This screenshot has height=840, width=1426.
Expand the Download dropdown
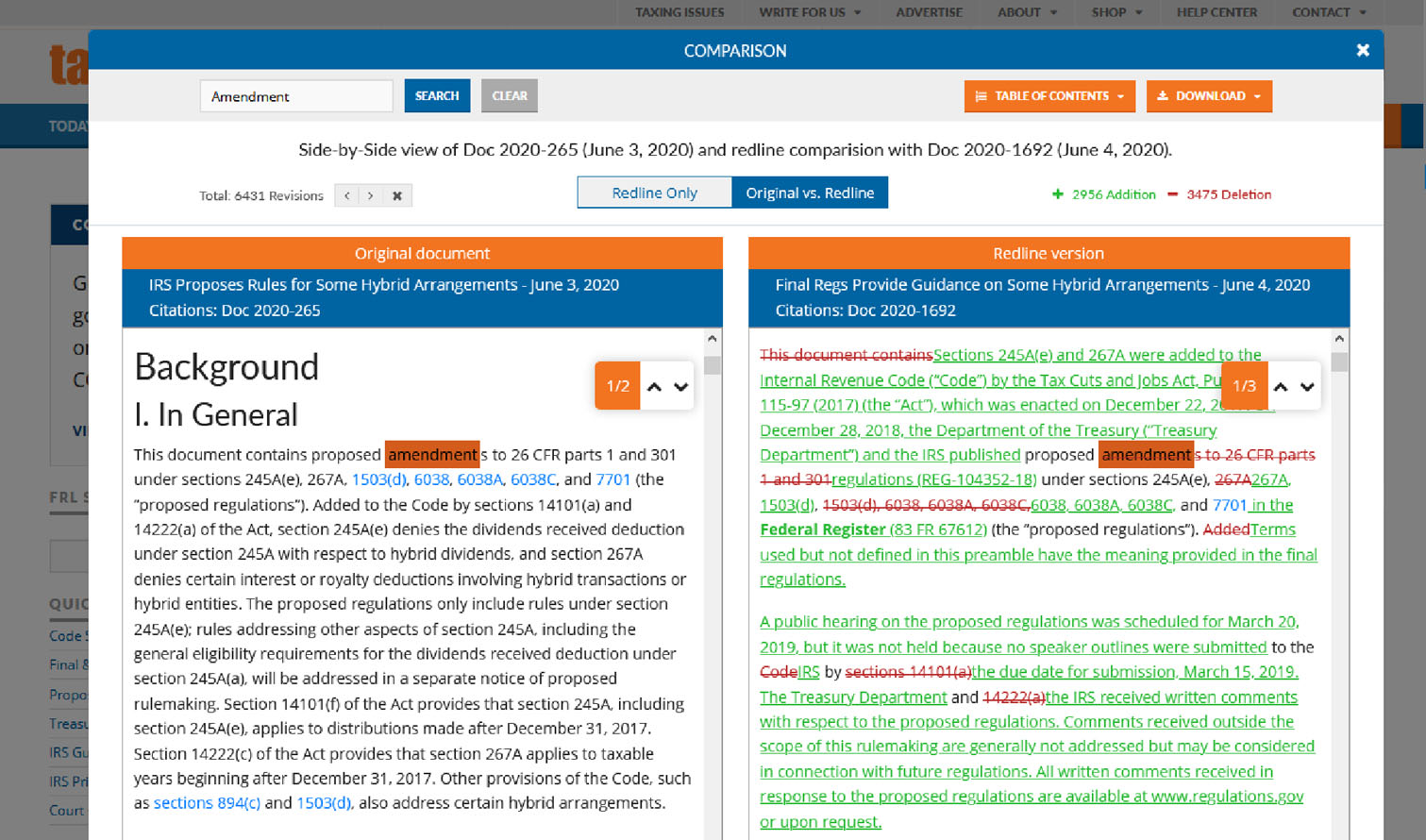[1208, 96]
